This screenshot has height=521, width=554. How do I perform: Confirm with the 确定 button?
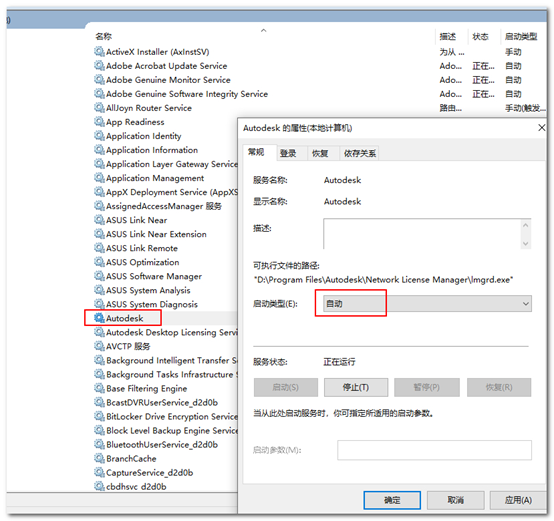(392, 500)
